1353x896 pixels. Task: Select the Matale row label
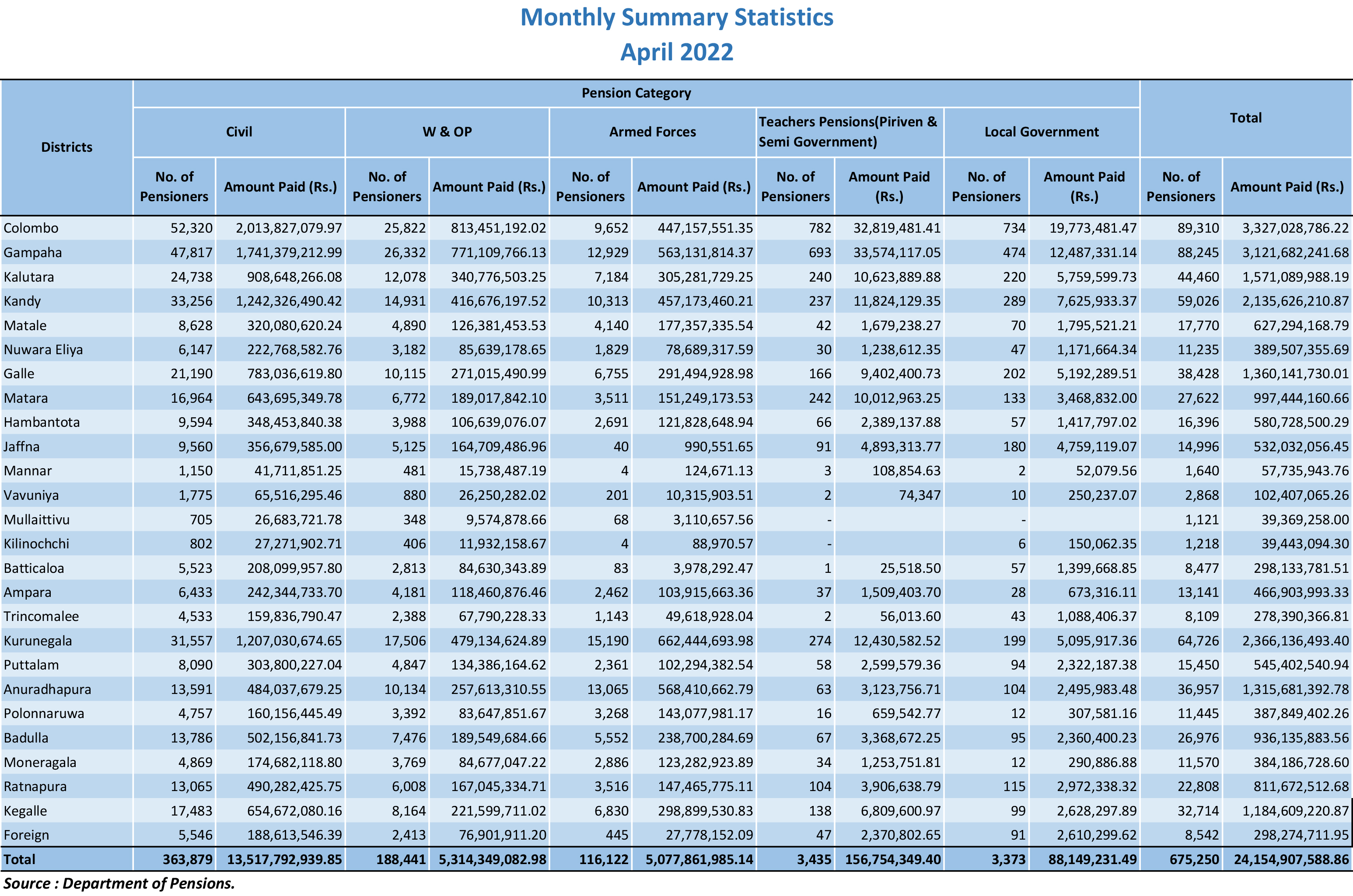25,326
